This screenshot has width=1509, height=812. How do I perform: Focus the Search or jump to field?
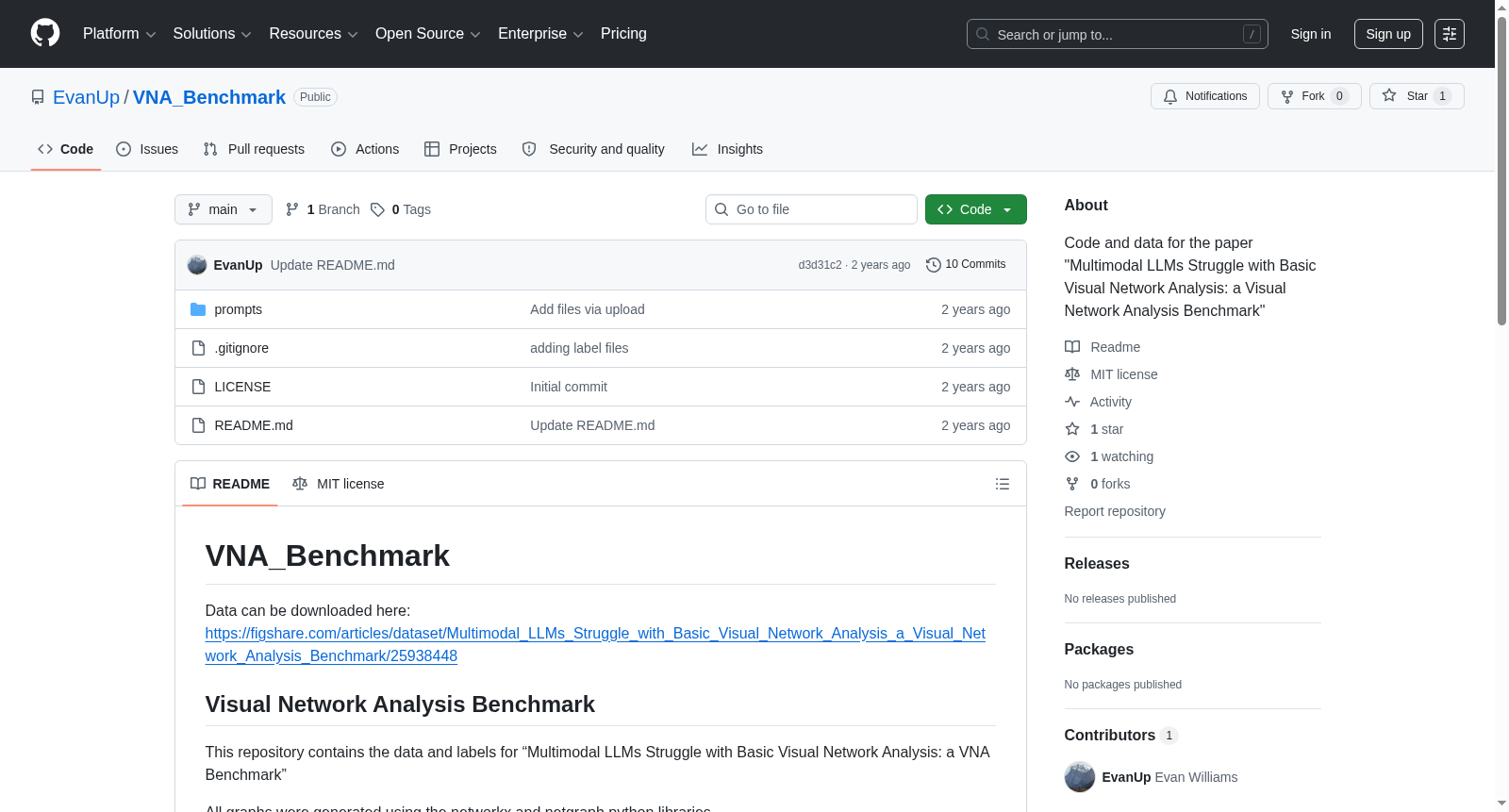(1117, 34)
